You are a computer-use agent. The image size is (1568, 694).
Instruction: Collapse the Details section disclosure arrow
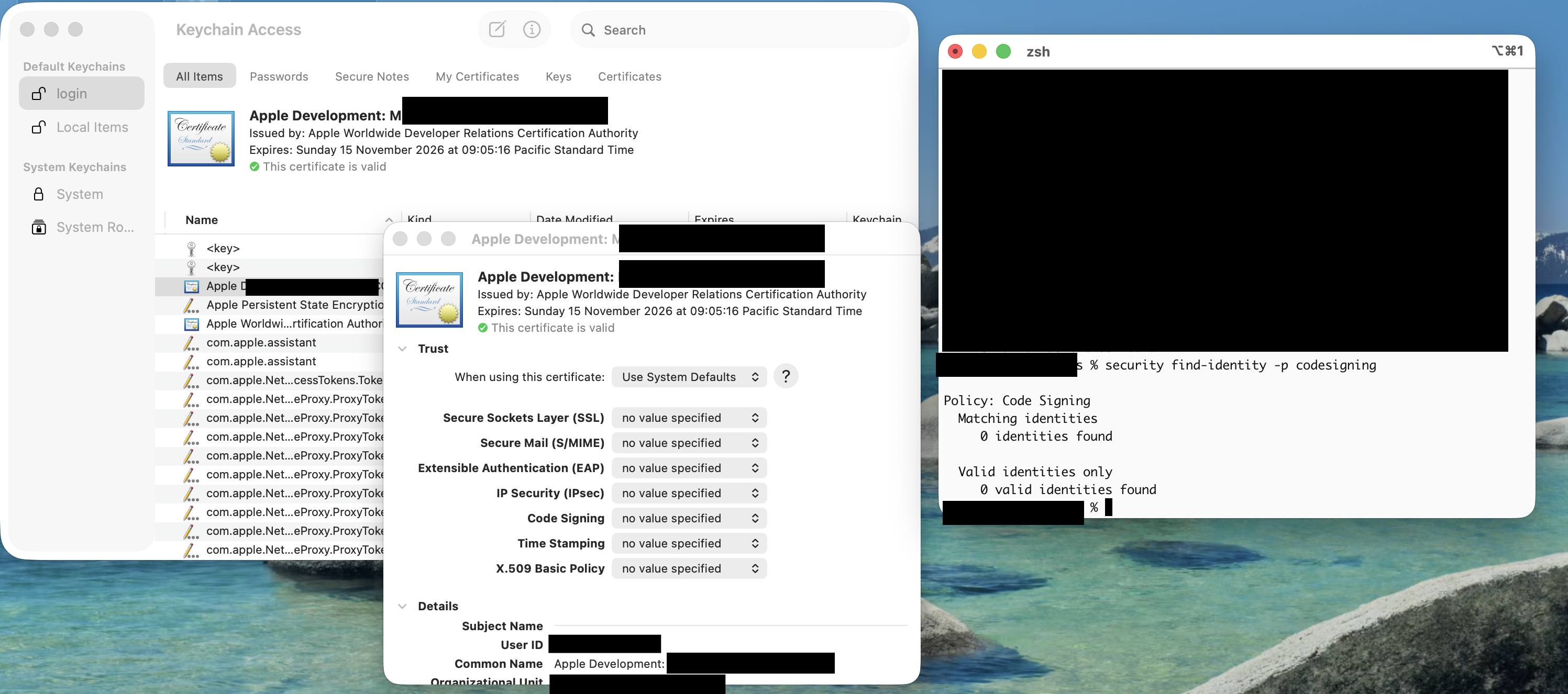(x=402, y=606)
